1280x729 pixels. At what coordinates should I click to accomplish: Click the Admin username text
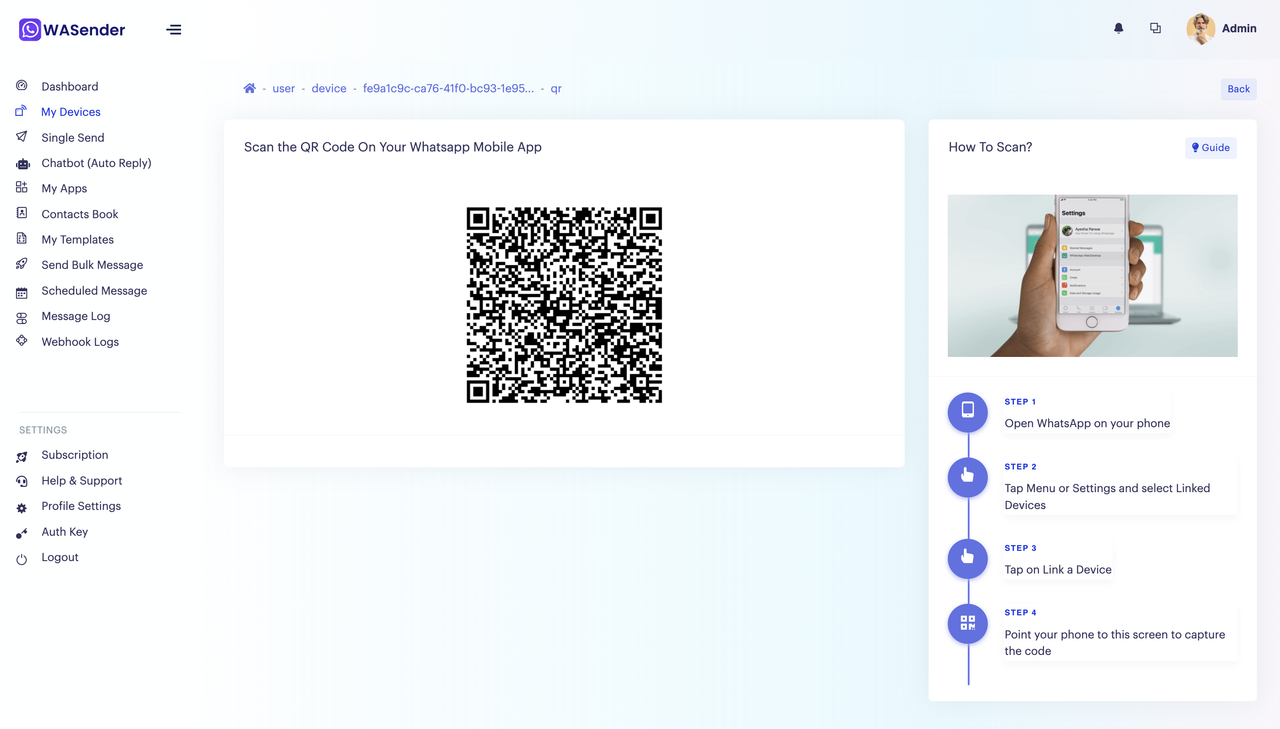pos(1239,29)
